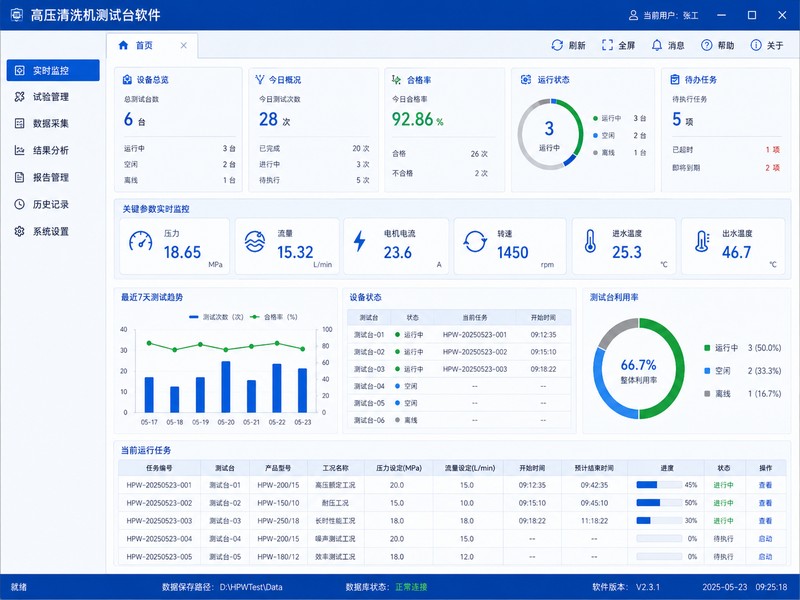Click the pressure gauge icon
This screenshot has width=800, height=600.
click(x=140, y=241)
